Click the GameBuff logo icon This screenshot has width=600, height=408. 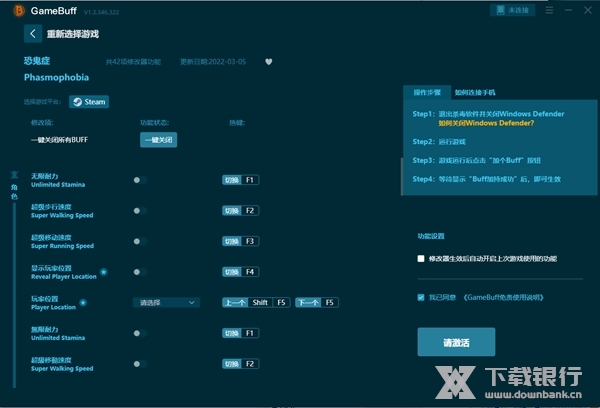[19, 11]
